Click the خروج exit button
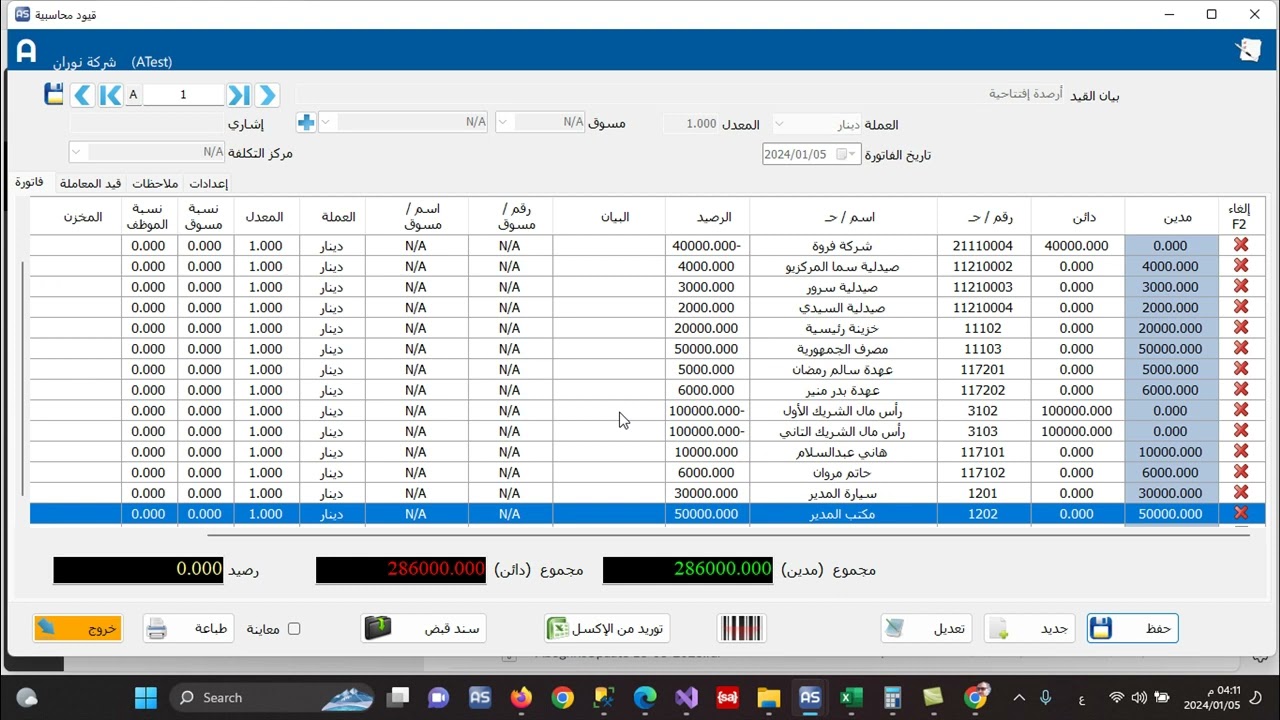The image size is (1280, 720). [x=78, y=628]
